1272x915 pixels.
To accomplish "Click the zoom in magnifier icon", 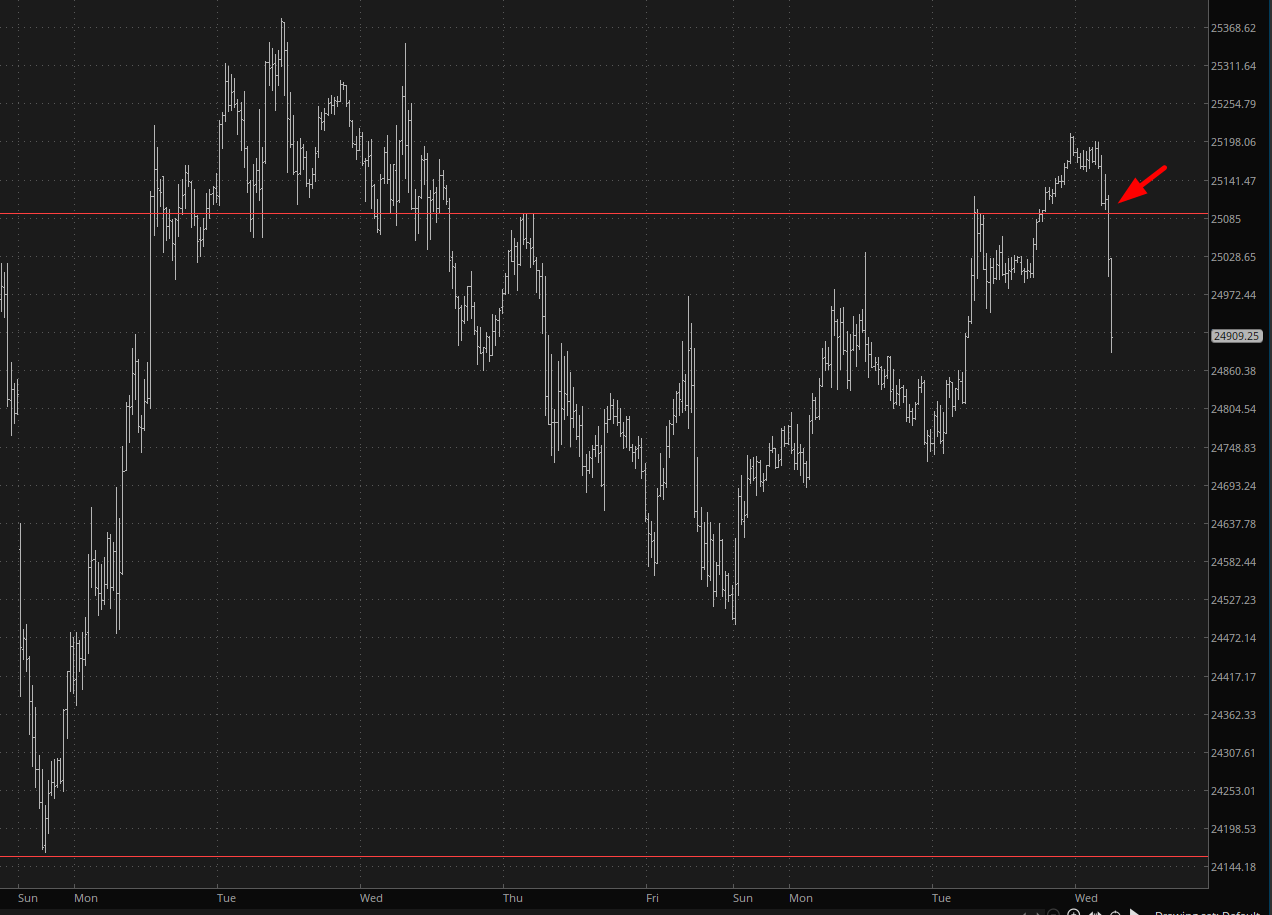I will click(1074, 913).
